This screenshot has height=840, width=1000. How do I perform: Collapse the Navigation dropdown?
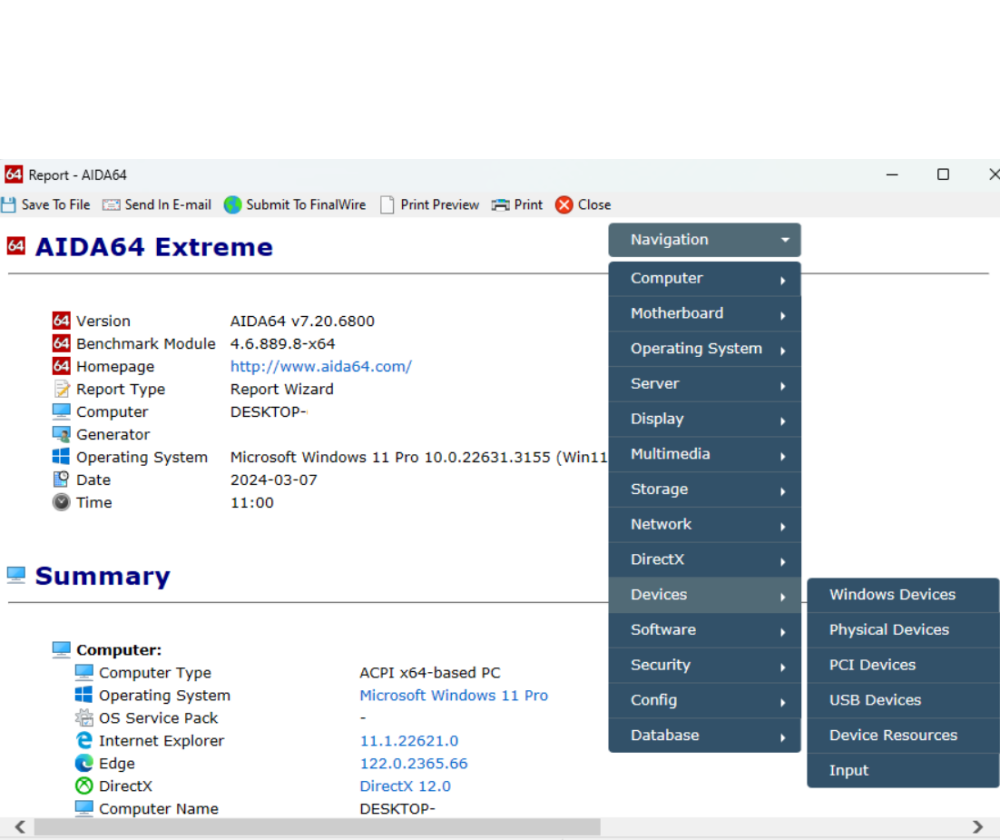pyautogui.click(x=704, y=240)
